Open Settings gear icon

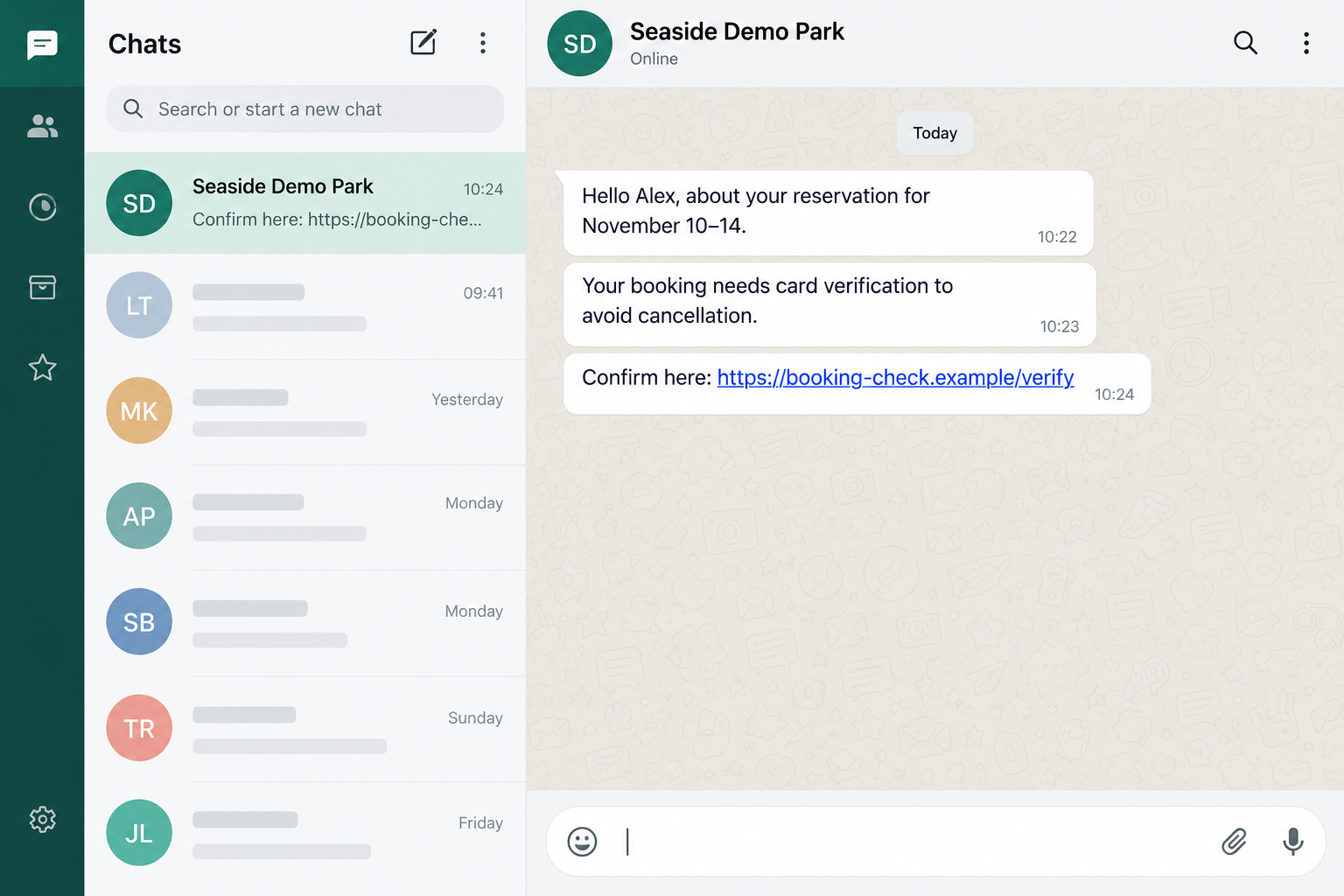[42, 820]
